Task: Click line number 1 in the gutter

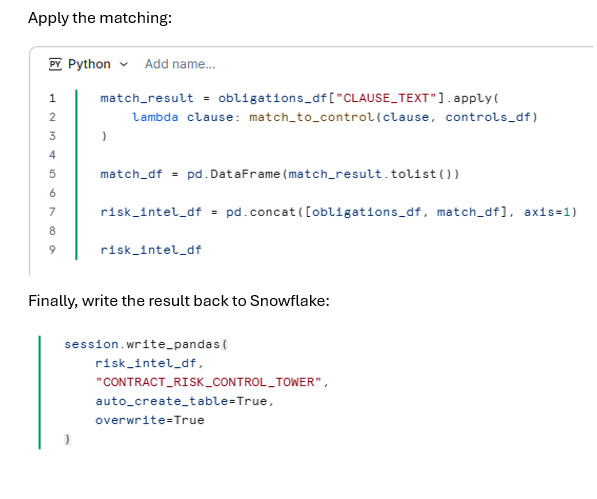Action: pos(52,98)
